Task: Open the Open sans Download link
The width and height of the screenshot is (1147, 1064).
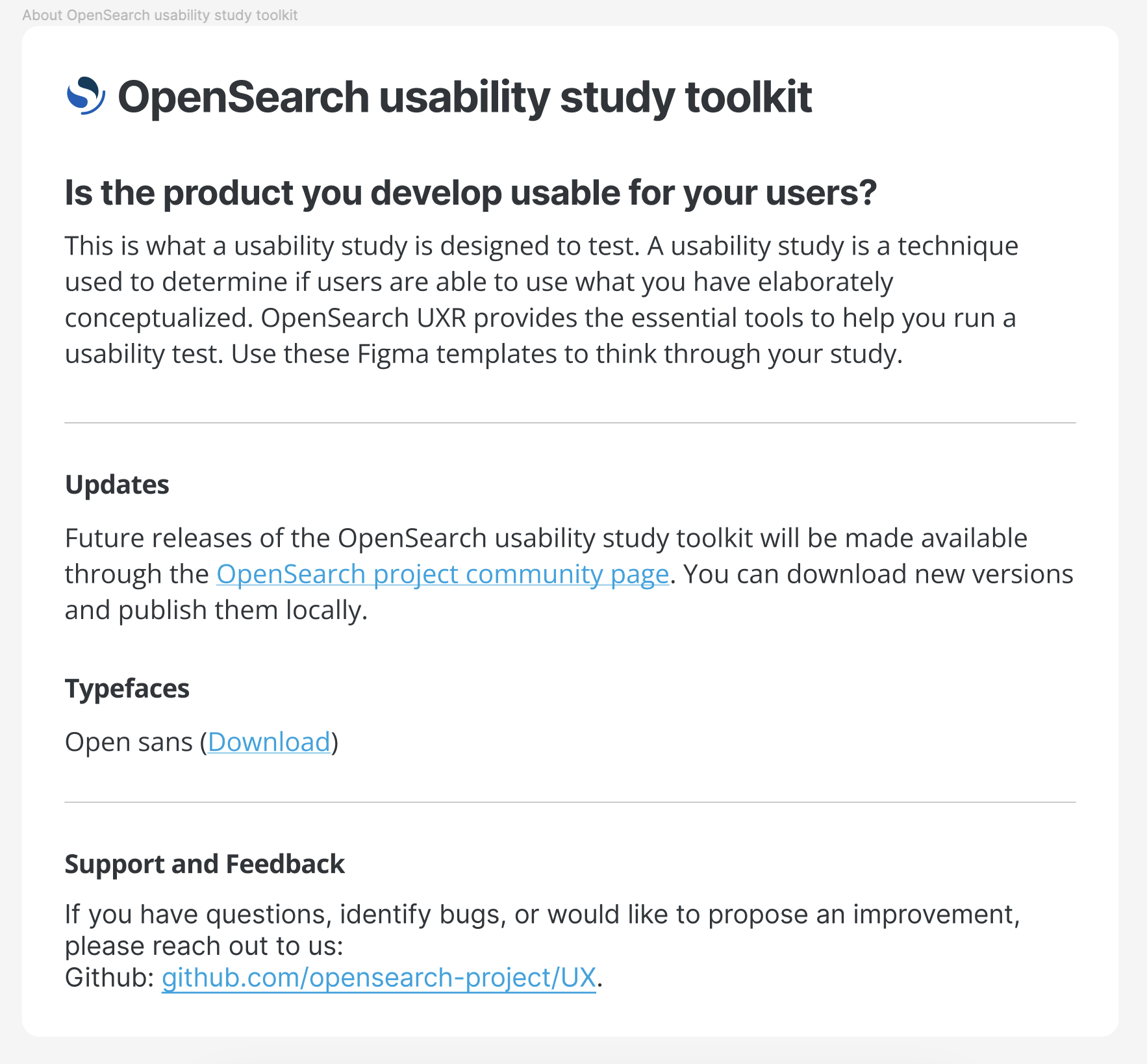Action: [269, 742]
